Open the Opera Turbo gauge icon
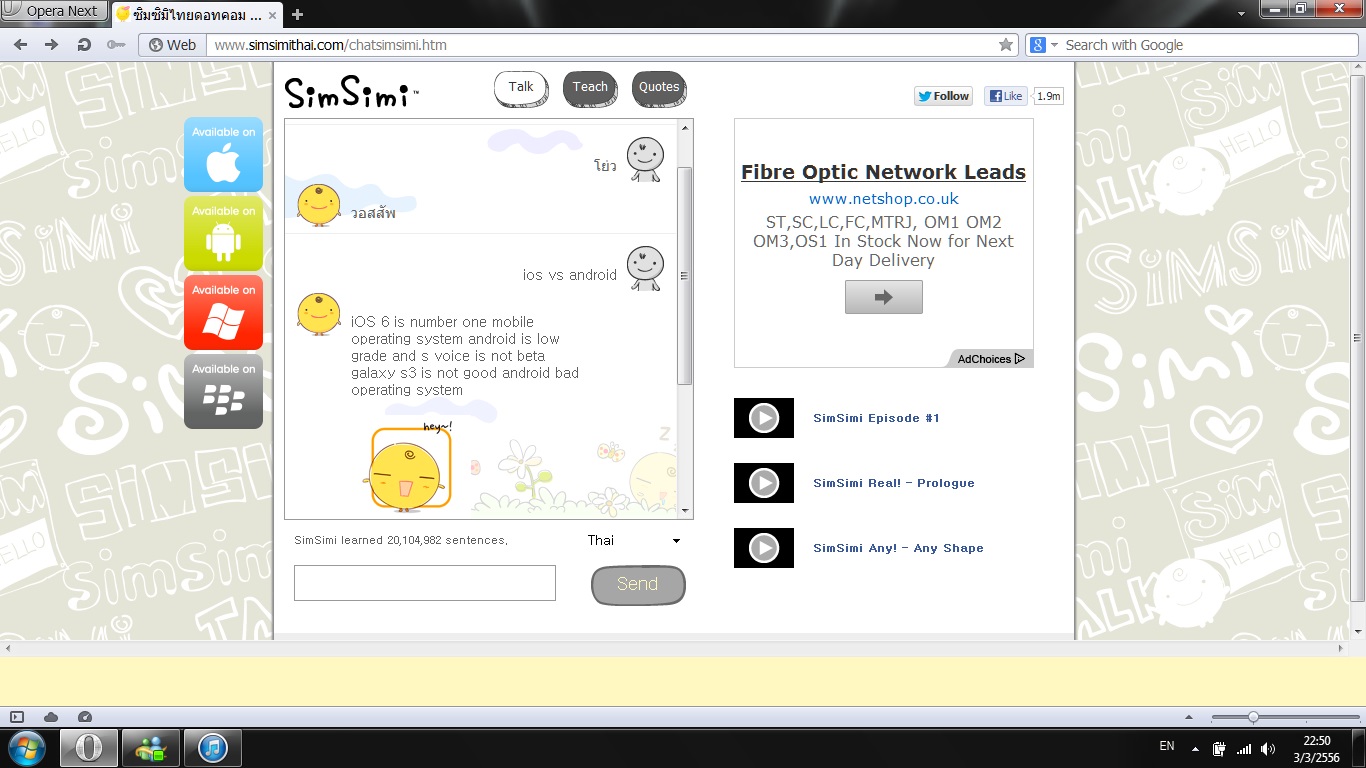Screen dimensions: 1366x768 tap(85, 717)
